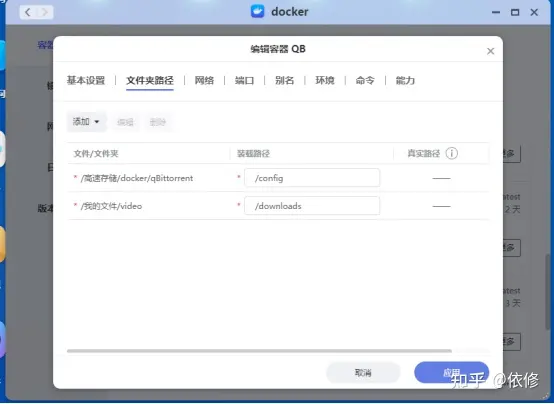Click the 应用 button
Image resolution: width=554 pixels, height=404 pixels.
[x=452, y=372]
